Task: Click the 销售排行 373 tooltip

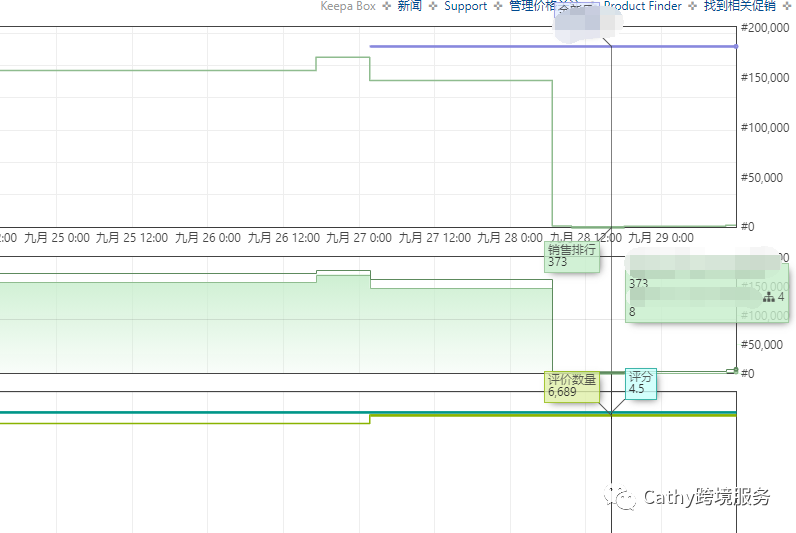Action: tap(572, 257)
